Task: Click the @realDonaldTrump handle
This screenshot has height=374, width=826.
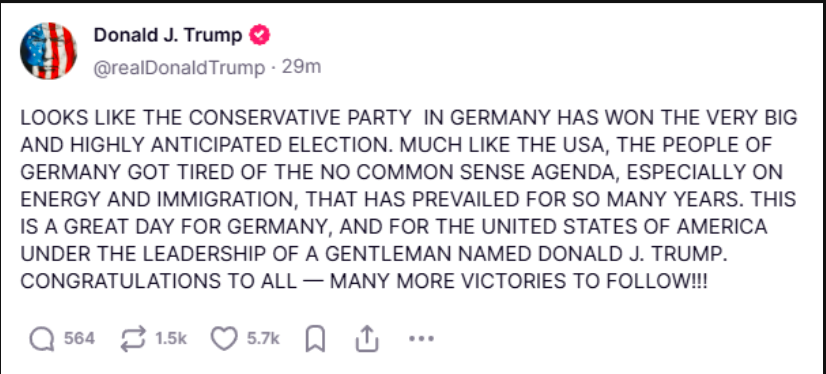Action: 180,68
